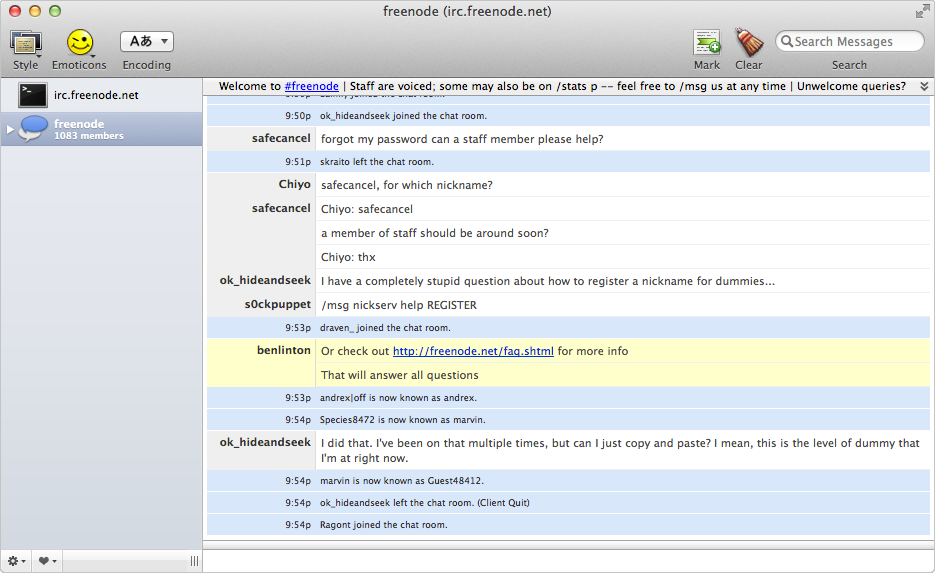Click "Ragont joined the chat room." entry
This screenshot has height=573, width=935.
tap(383, 525)
